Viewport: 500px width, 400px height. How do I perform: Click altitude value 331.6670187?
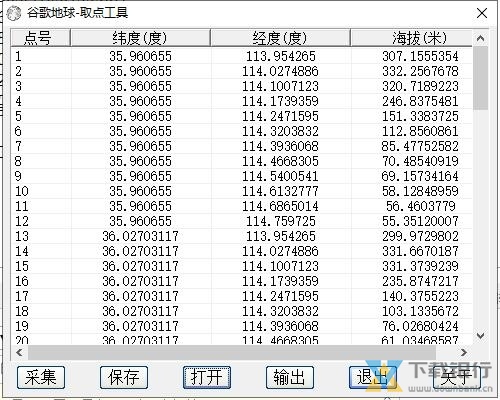(420, 251)
